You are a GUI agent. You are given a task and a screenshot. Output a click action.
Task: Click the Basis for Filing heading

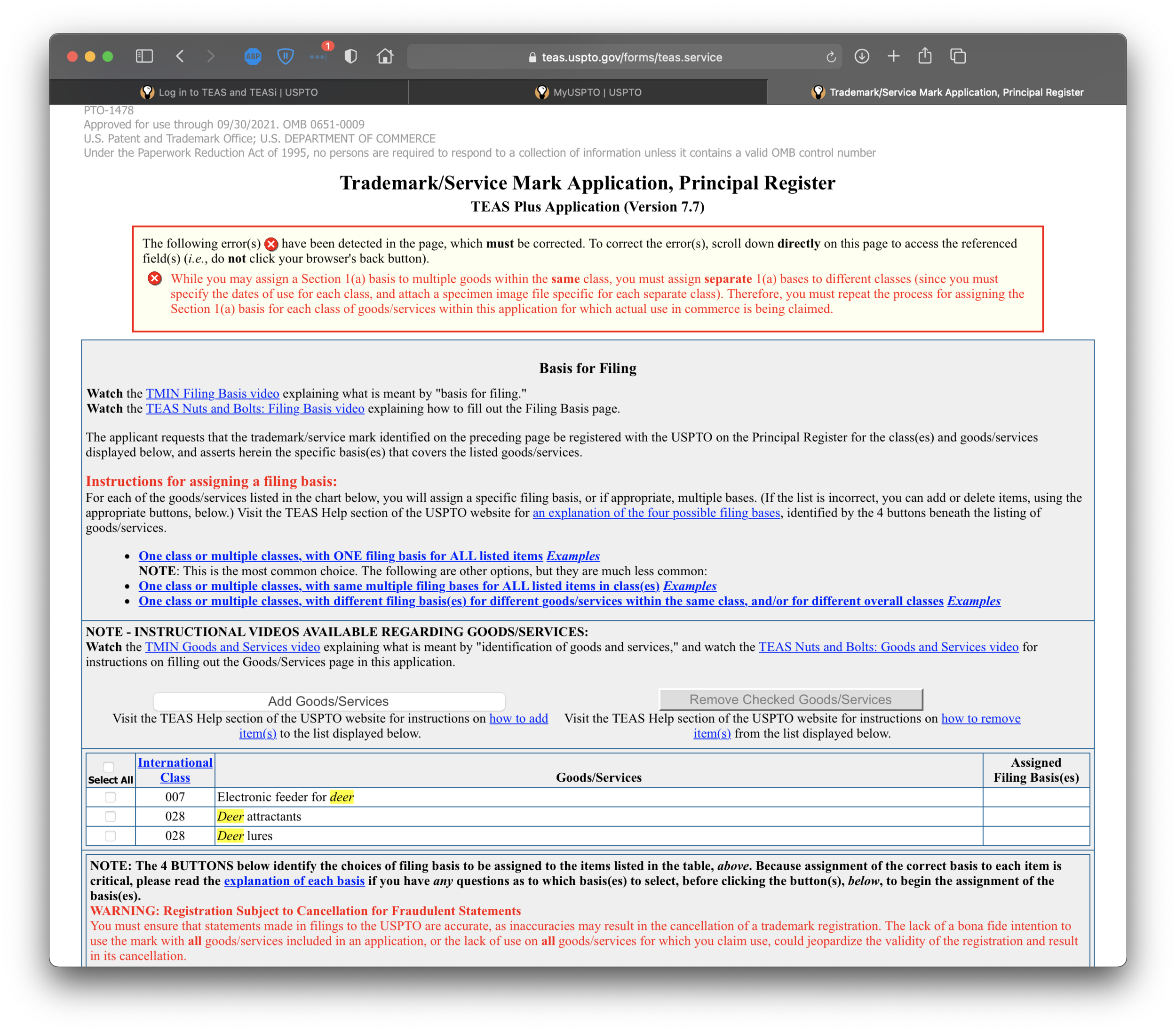point(588,368)
